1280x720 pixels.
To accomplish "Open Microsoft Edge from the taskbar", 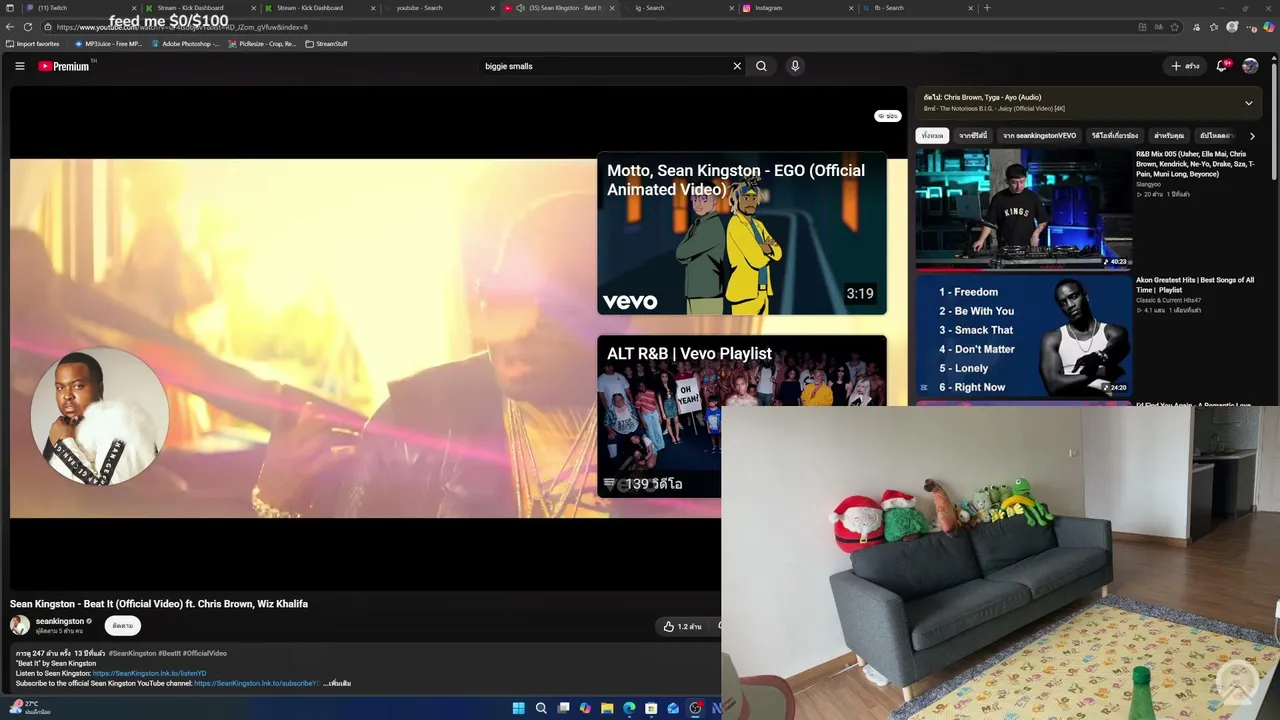I will pyautogui.click(x=629, y=708).
